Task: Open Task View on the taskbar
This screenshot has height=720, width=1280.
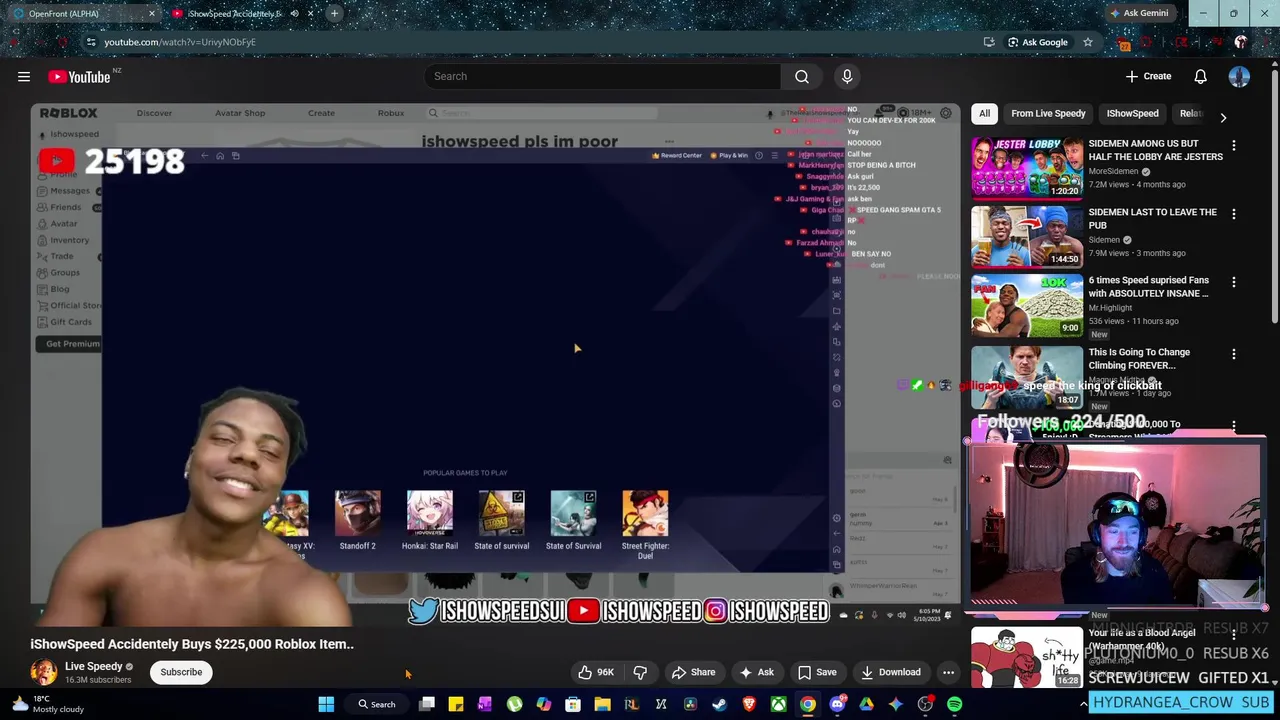Action: point(427,704)
